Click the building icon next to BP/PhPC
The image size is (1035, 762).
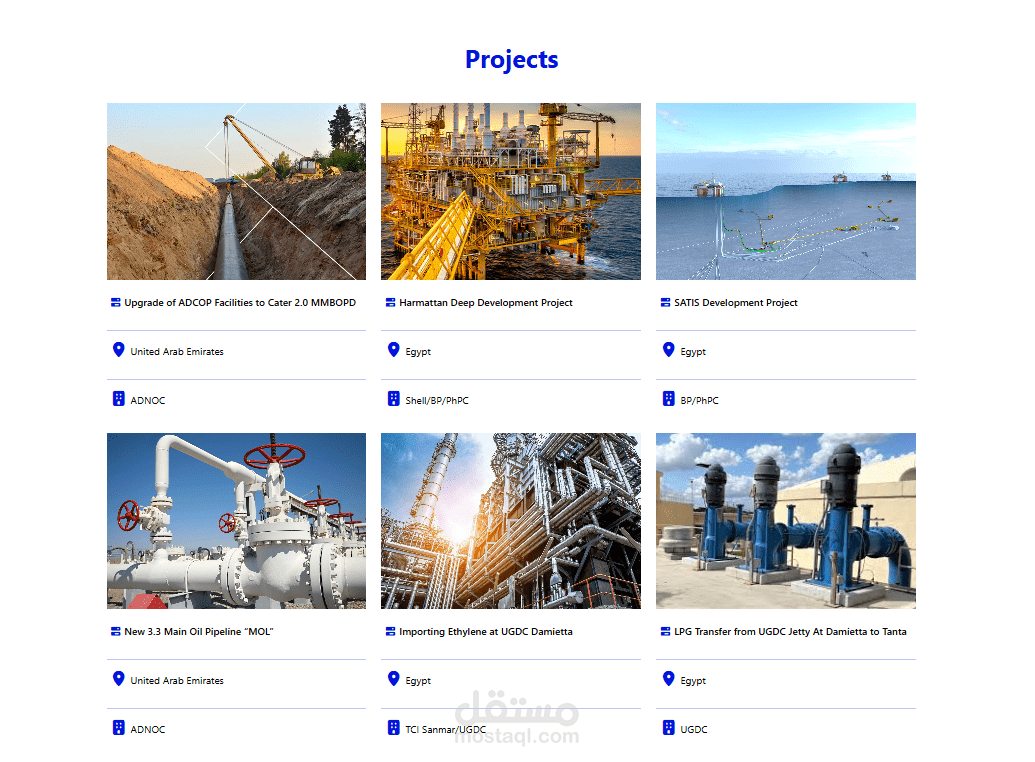pyautogui.click(x=669, y=399)
